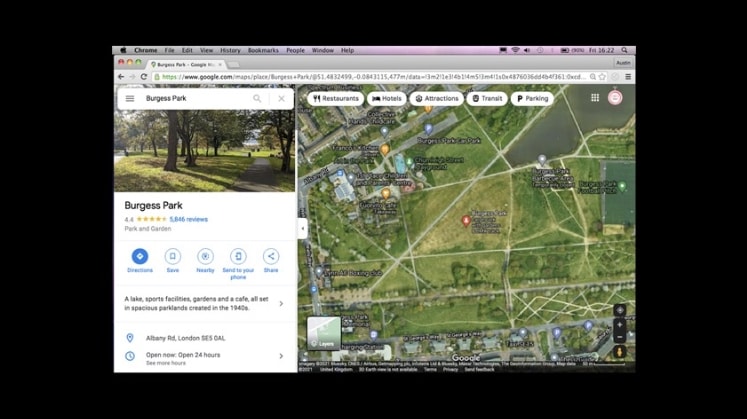Expand the park description summary
The width and height of the screenshot is (747, 419).
(280, 303)
